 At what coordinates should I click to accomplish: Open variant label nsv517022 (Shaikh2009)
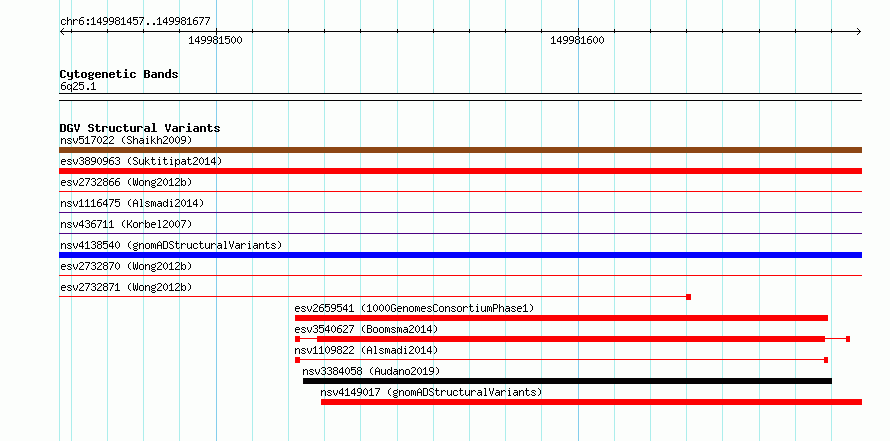pos(126,140)
